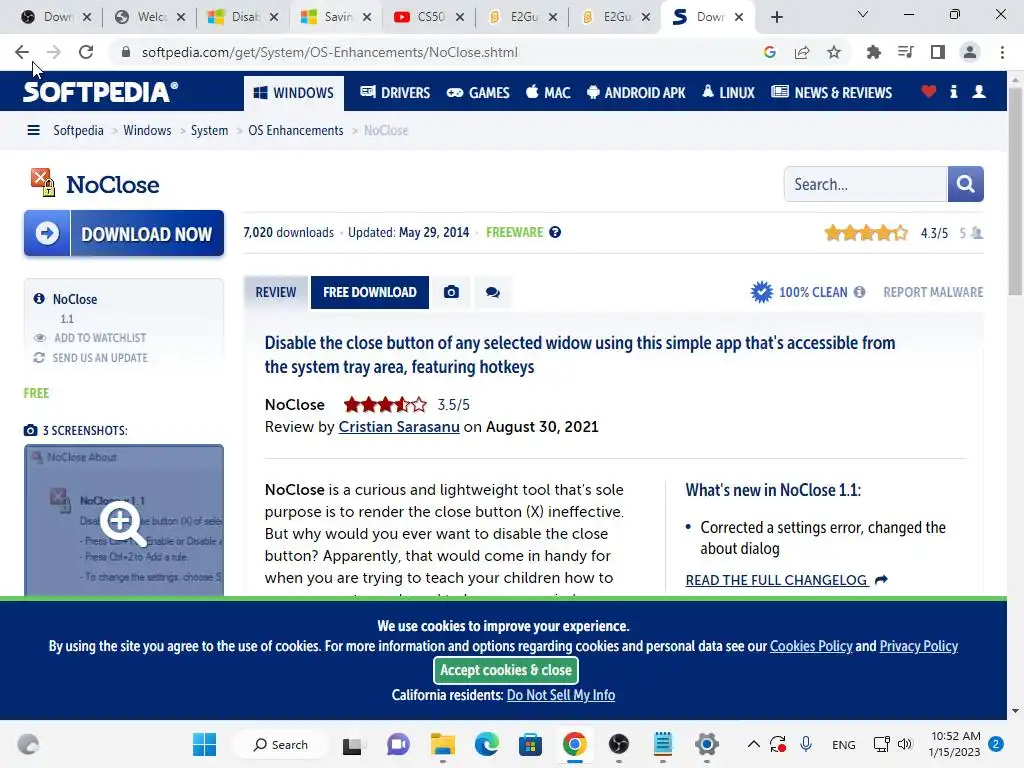Switch to the Savin browser tab
This screenshot has width=1024, height=768.
coord(336,17)
